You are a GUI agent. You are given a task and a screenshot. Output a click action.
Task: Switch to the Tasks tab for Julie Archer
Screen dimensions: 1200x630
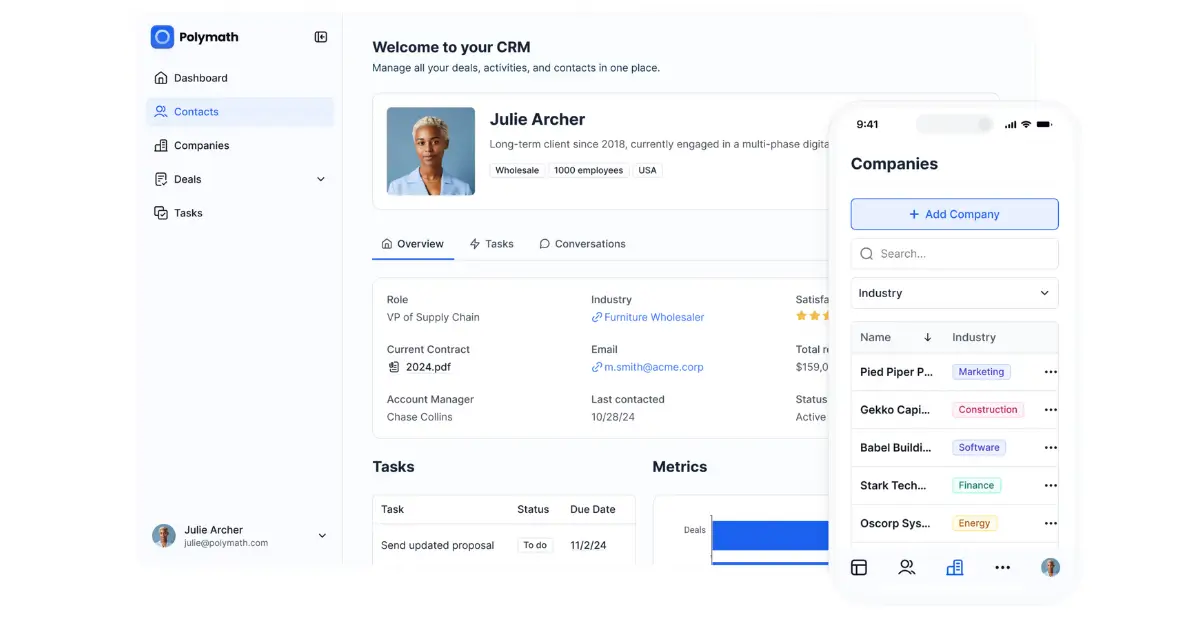pyautogui.click(x=491, y=243)
